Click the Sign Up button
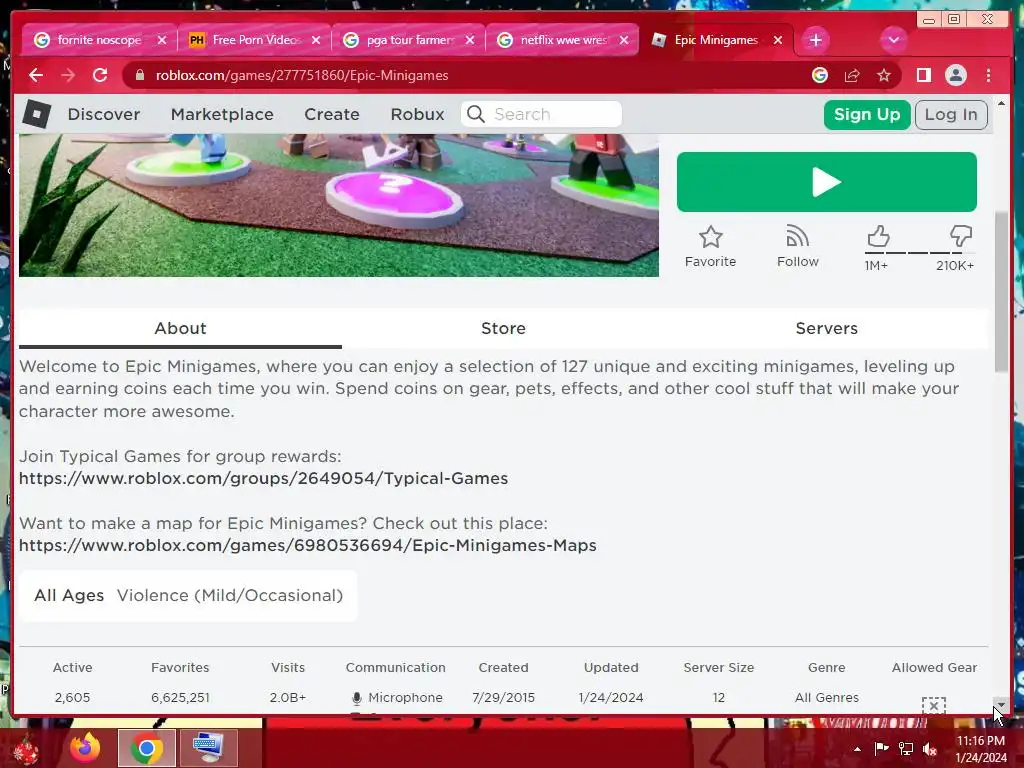Image resolution: width=1024 pixels, height=768 pixels. click(867, 115)
